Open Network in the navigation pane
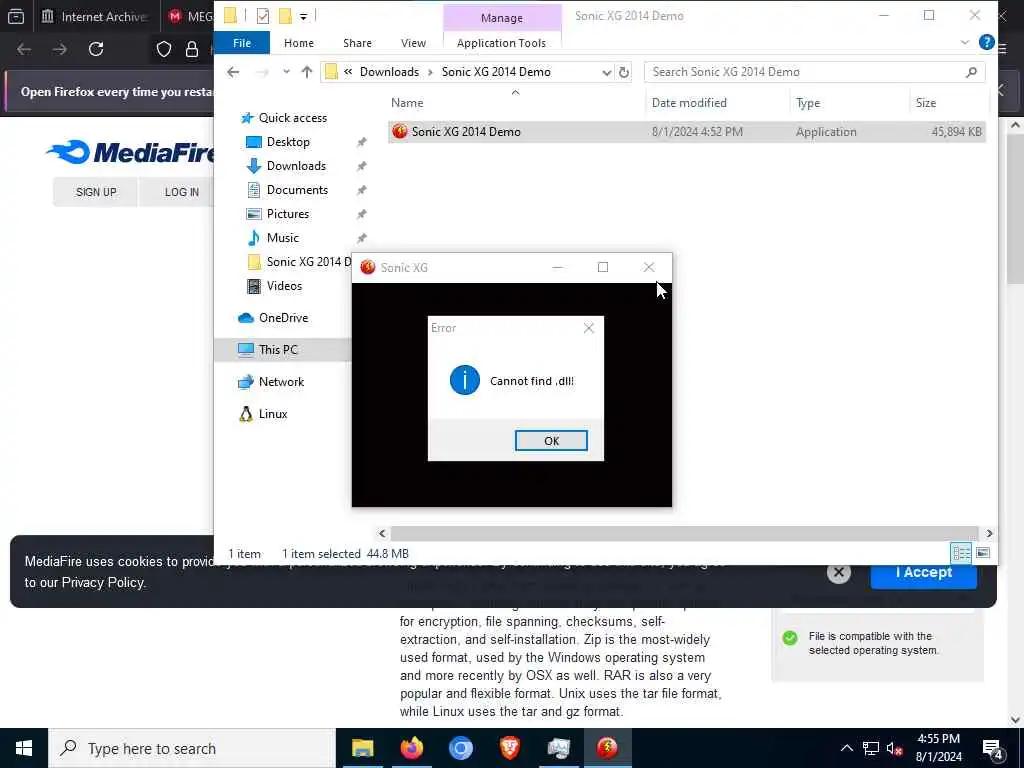 pyautogui.click(x=281, y=381)
